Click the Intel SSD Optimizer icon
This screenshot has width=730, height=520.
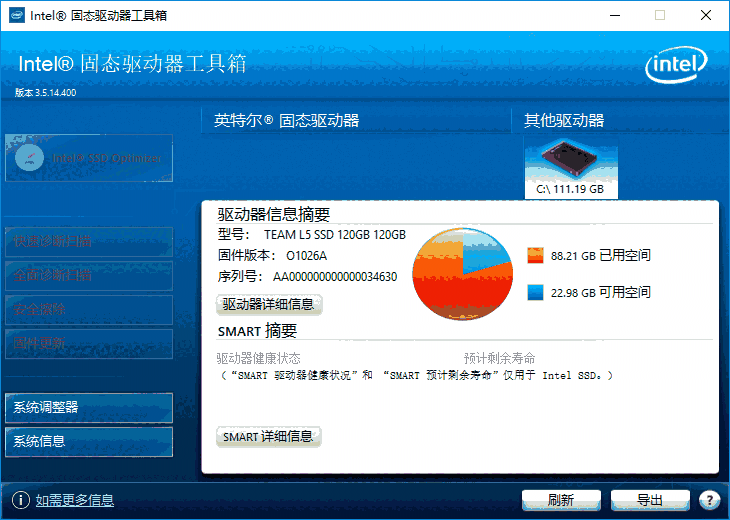coord(29,158)
